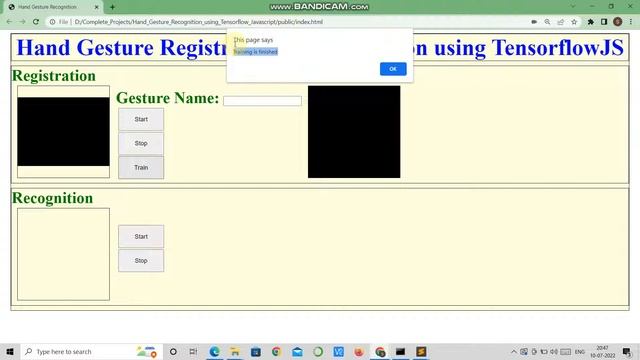Open tab search chevron in title bar
Viewport: 640px width, 360px height.
pyautogui.click(x=573, y=7)
